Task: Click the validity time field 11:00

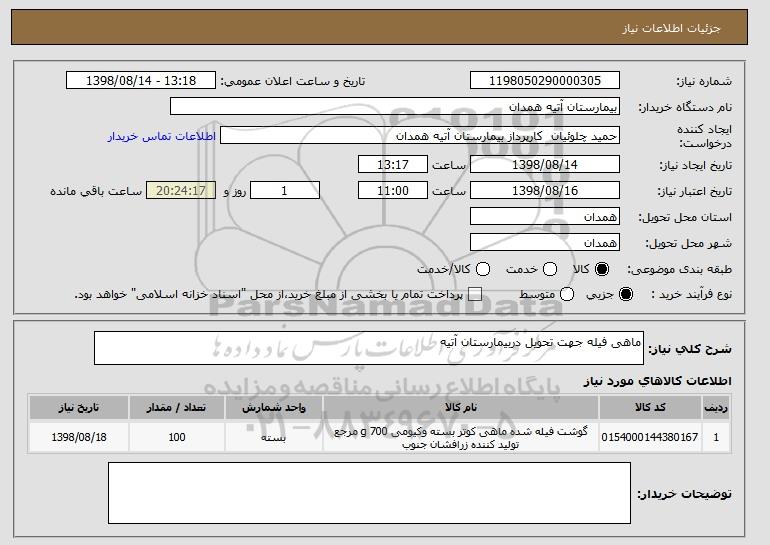Action: click(393, 191)
